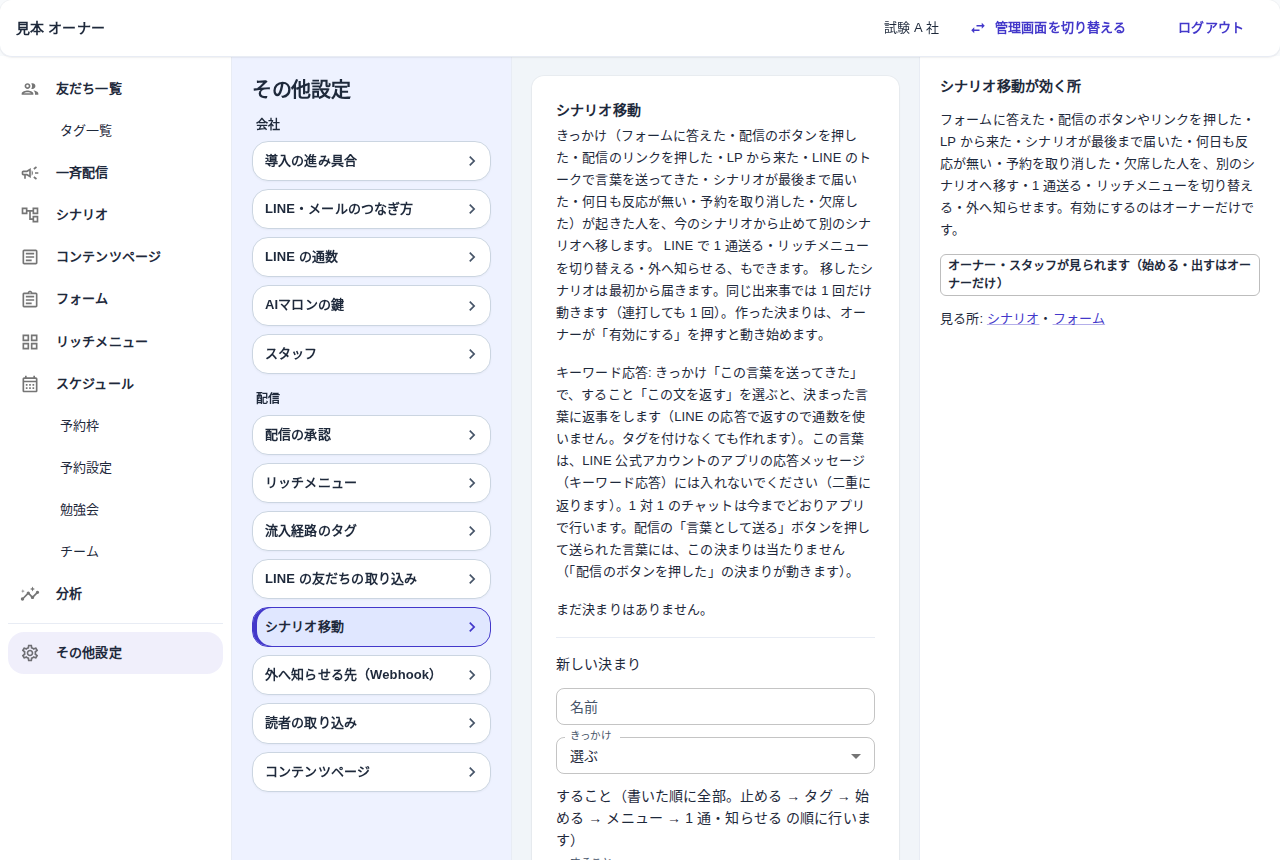Click chevron on 配信の承認 row
Image resolution: width=1280 pixels, height=860 pixels.
coord(471,435)
